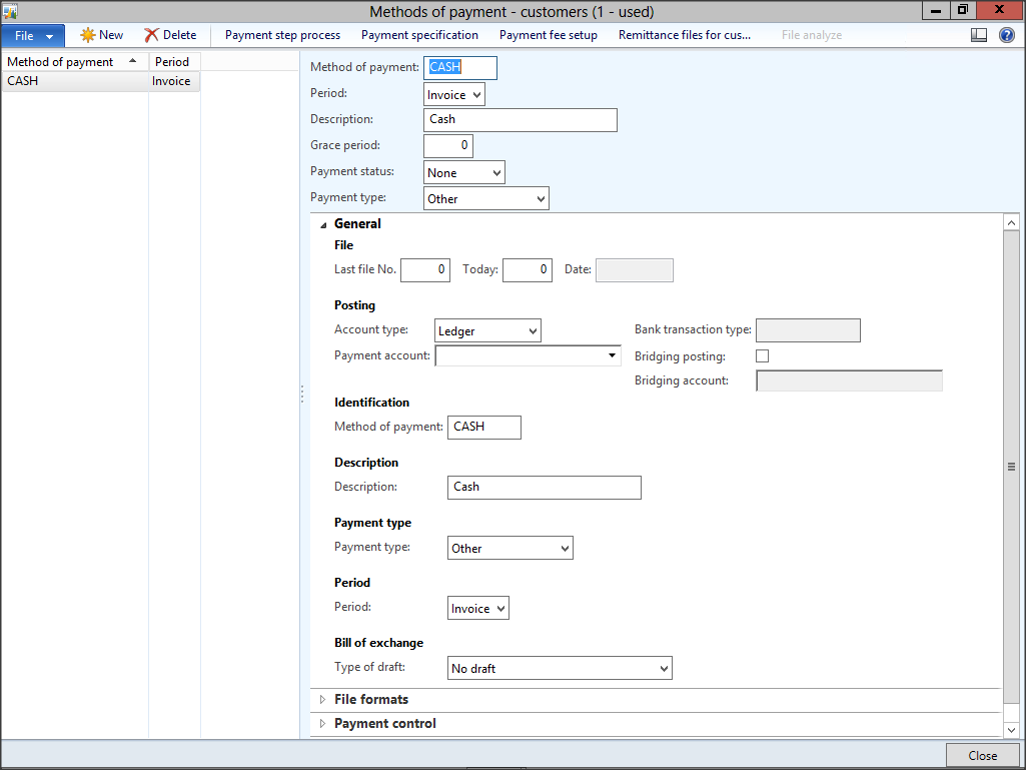The width and height of the screenshot is (1026, 770).
Task: Click the vertical scrollbar in details pane
Action: click(x=1011, y=466)
